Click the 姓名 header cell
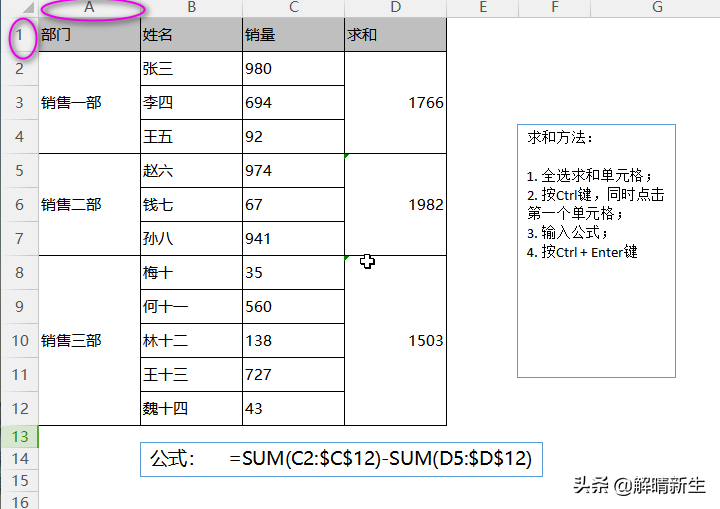The image size is (720, 509). (191, 34)
